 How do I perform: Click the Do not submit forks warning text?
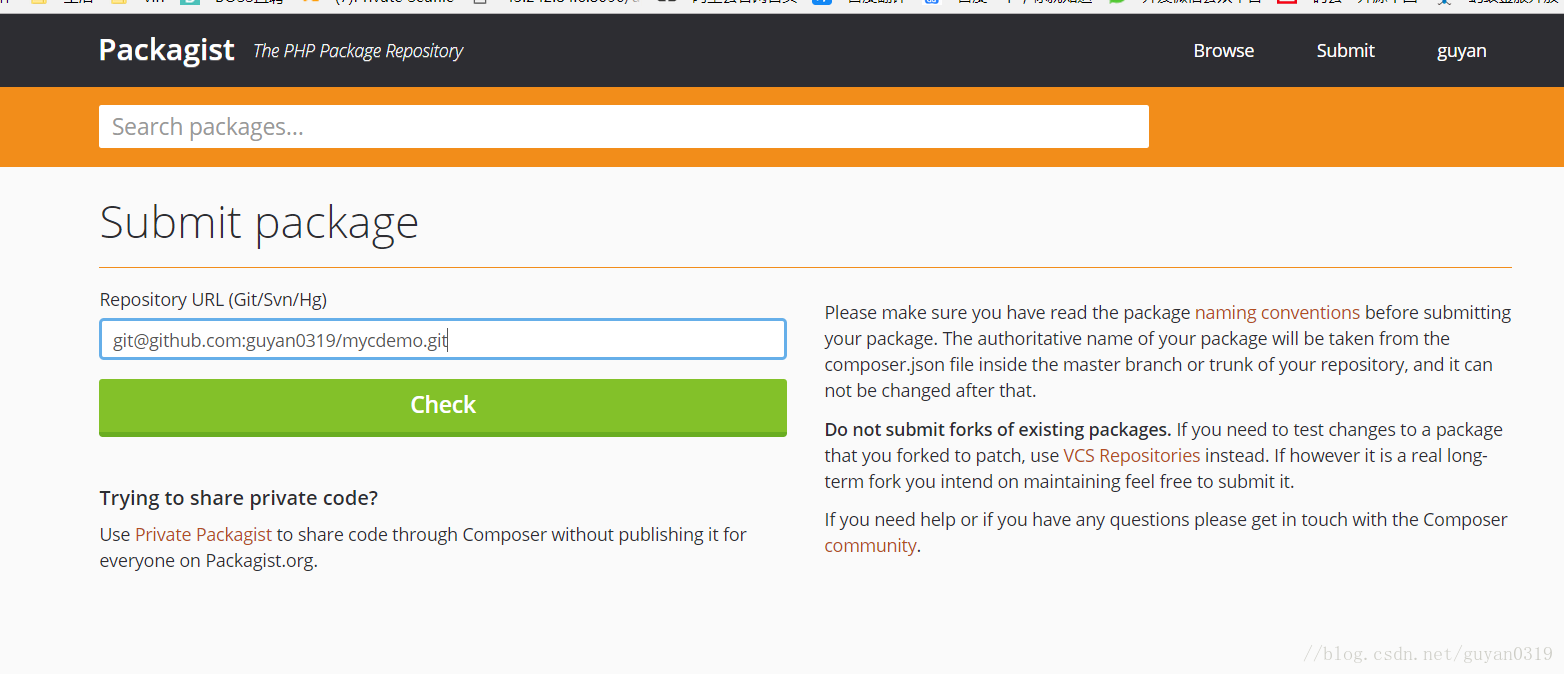point(998,430)
